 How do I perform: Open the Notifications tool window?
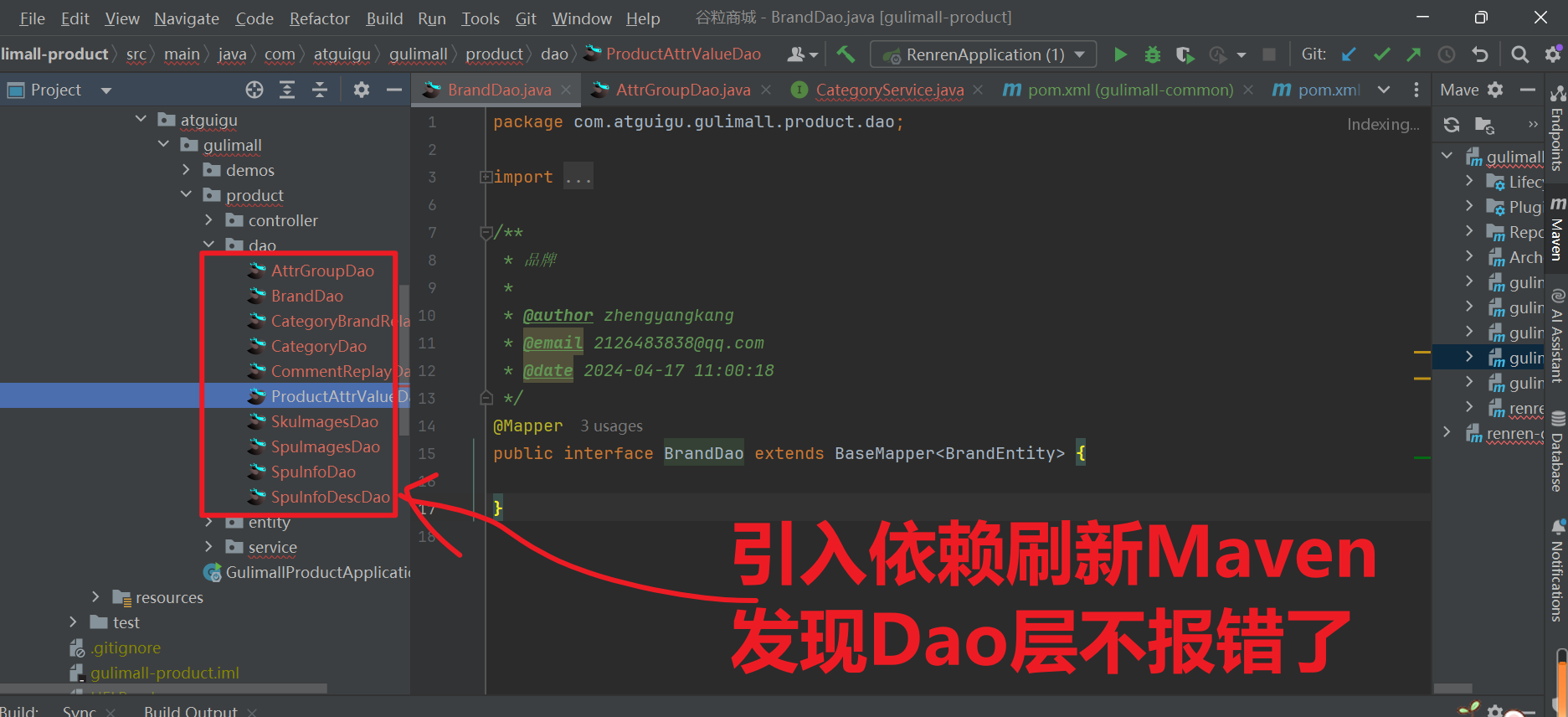pos(1556,571)
